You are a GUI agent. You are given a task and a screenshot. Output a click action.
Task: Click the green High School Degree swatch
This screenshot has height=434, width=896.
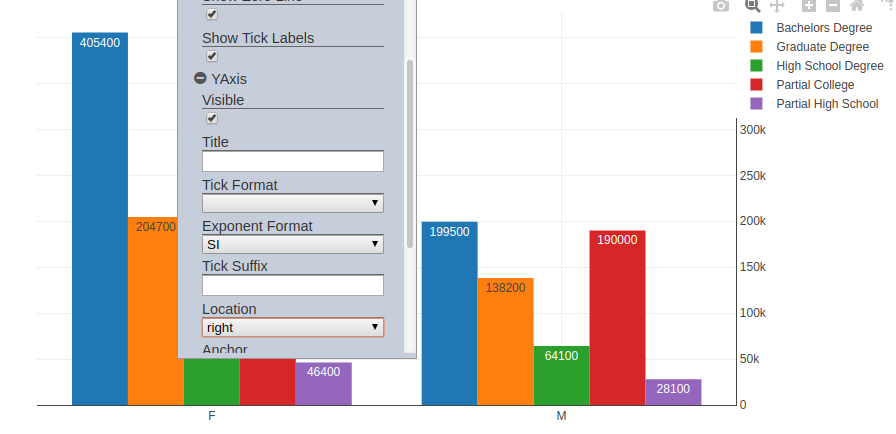click(756, 66)
